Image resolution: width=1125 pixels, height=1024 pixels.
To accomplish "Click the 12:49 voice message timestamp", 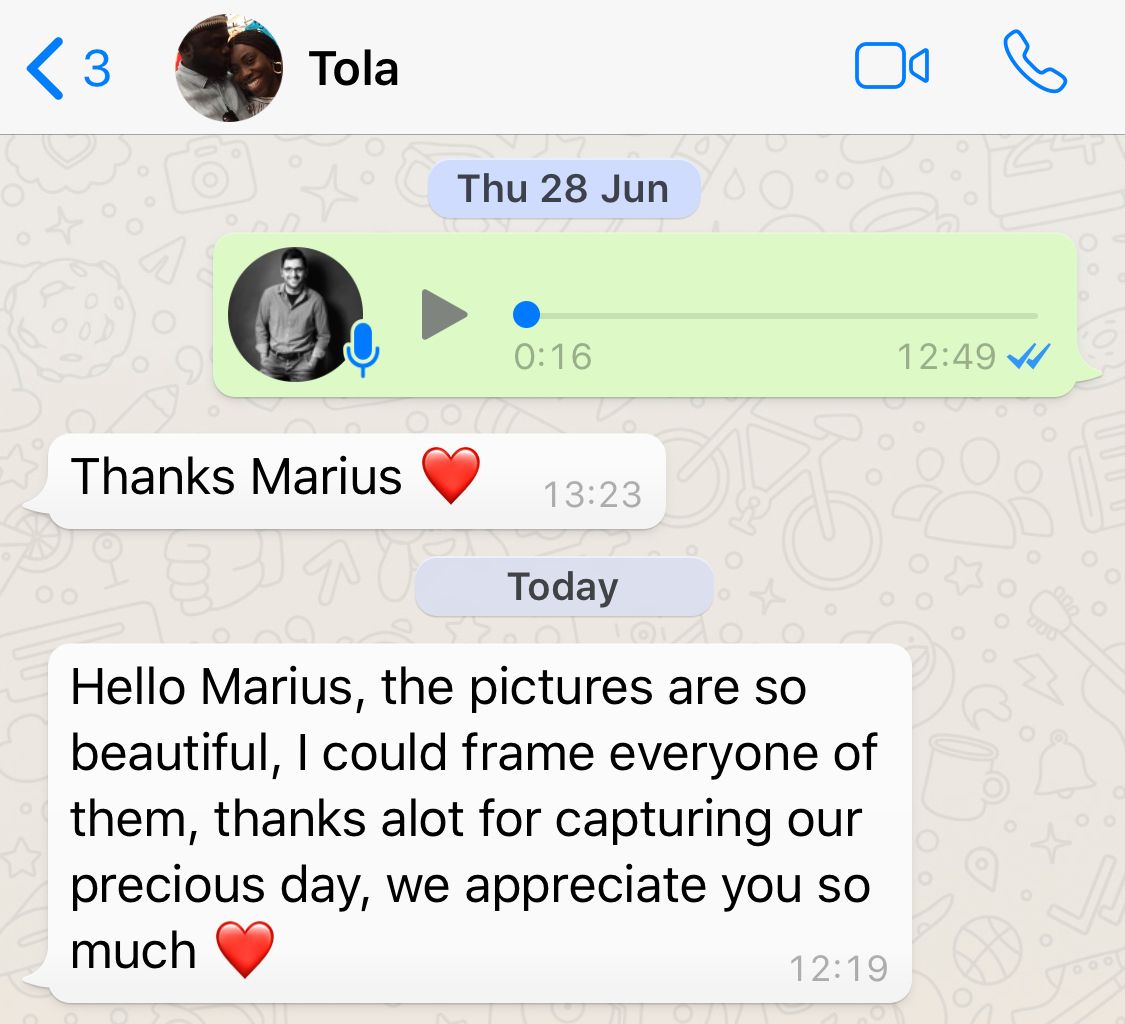I will coord(946,357).
